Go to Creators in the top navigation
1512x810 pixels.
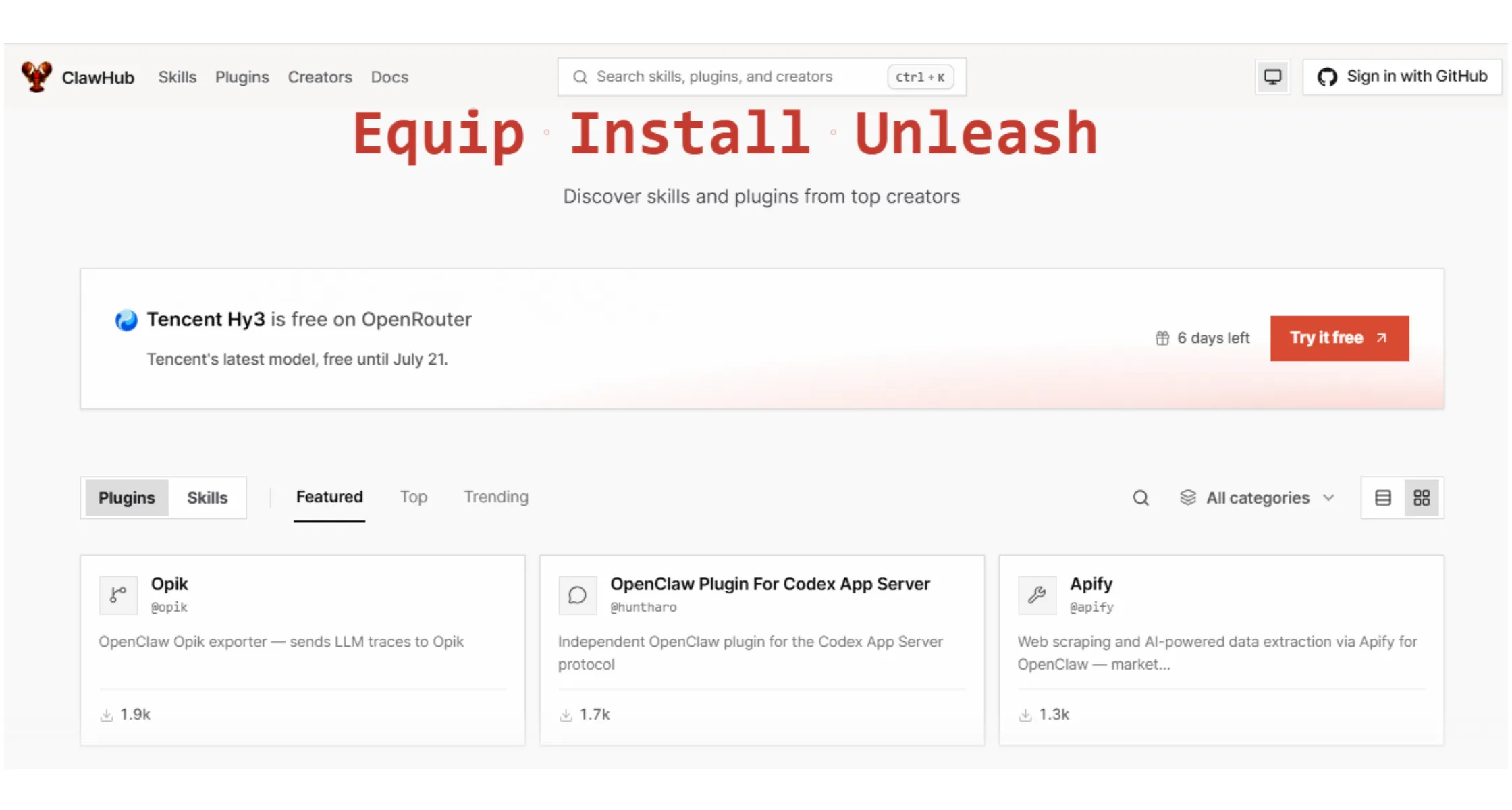click(x=320, y=77)
